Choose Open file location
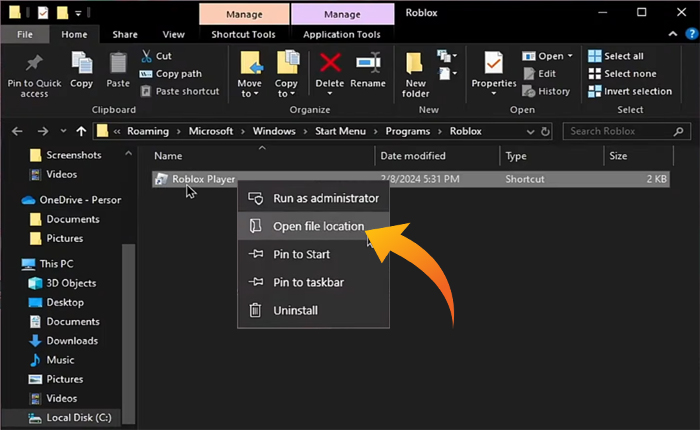Viewport: 700px width, 430px height. tap(313, 226)
